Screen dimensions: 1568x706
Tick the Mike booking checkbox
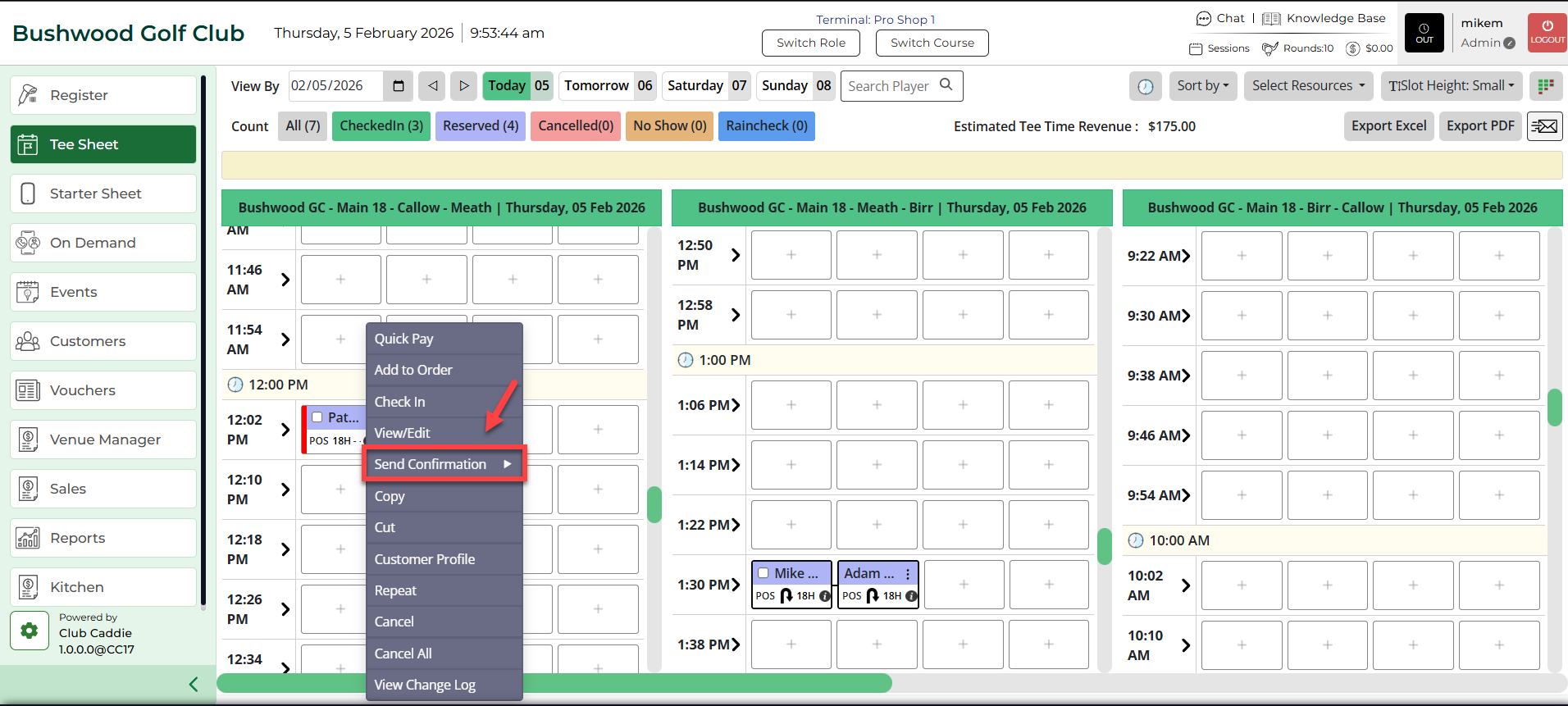[763, 573]
